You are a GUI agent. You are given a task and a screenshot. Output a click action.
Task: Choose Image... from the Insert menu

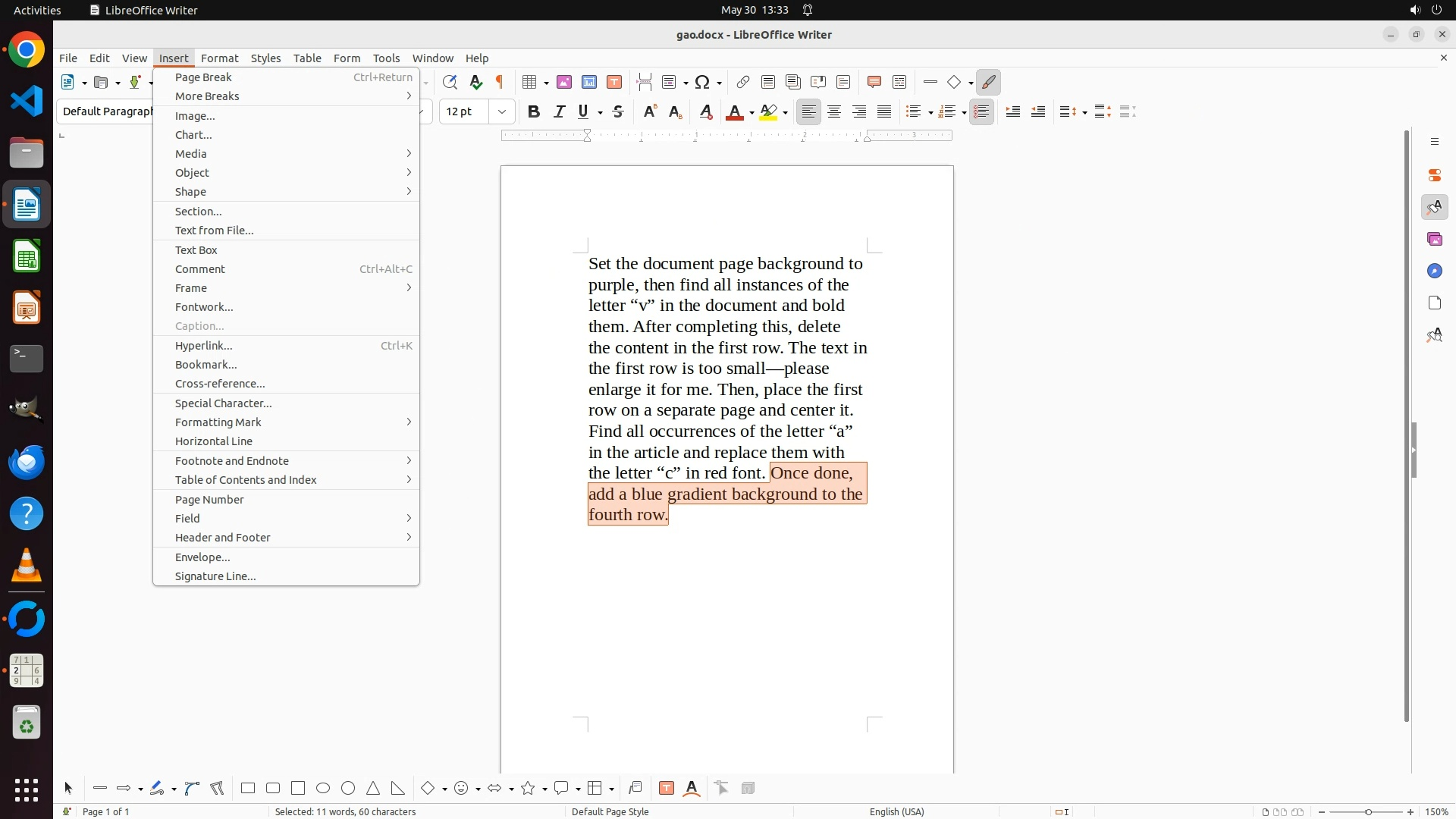pos(195,116)
